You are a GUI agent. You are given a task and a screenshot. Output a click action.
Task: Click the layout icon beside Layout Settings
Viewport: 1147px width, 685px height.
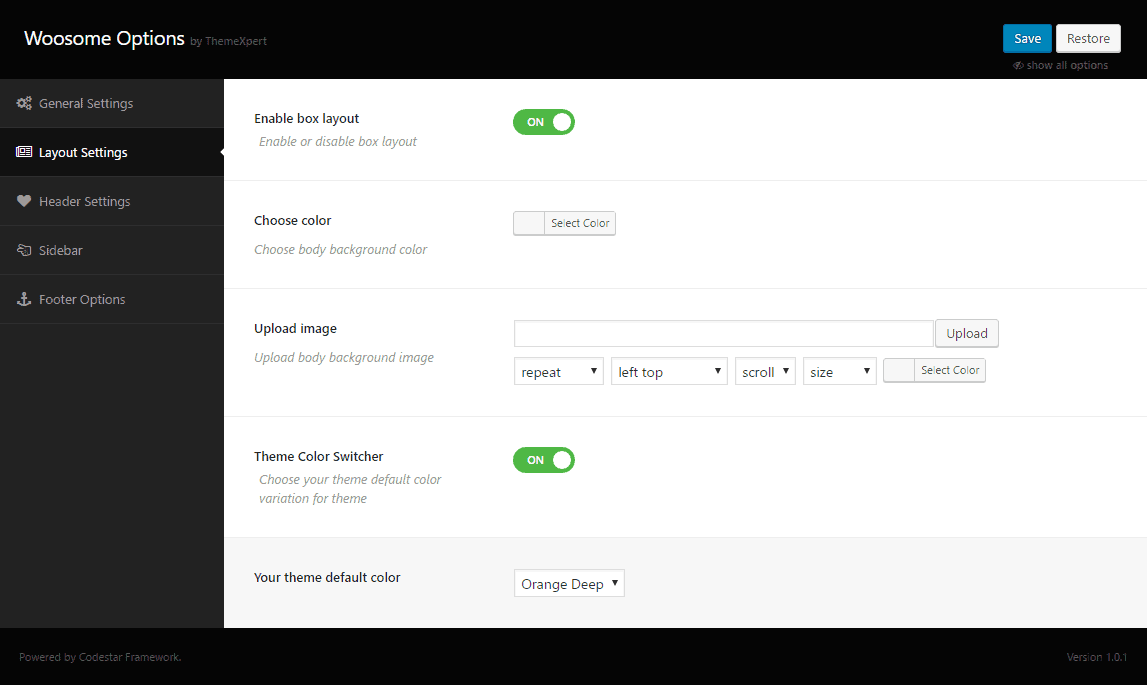[22, 152]
